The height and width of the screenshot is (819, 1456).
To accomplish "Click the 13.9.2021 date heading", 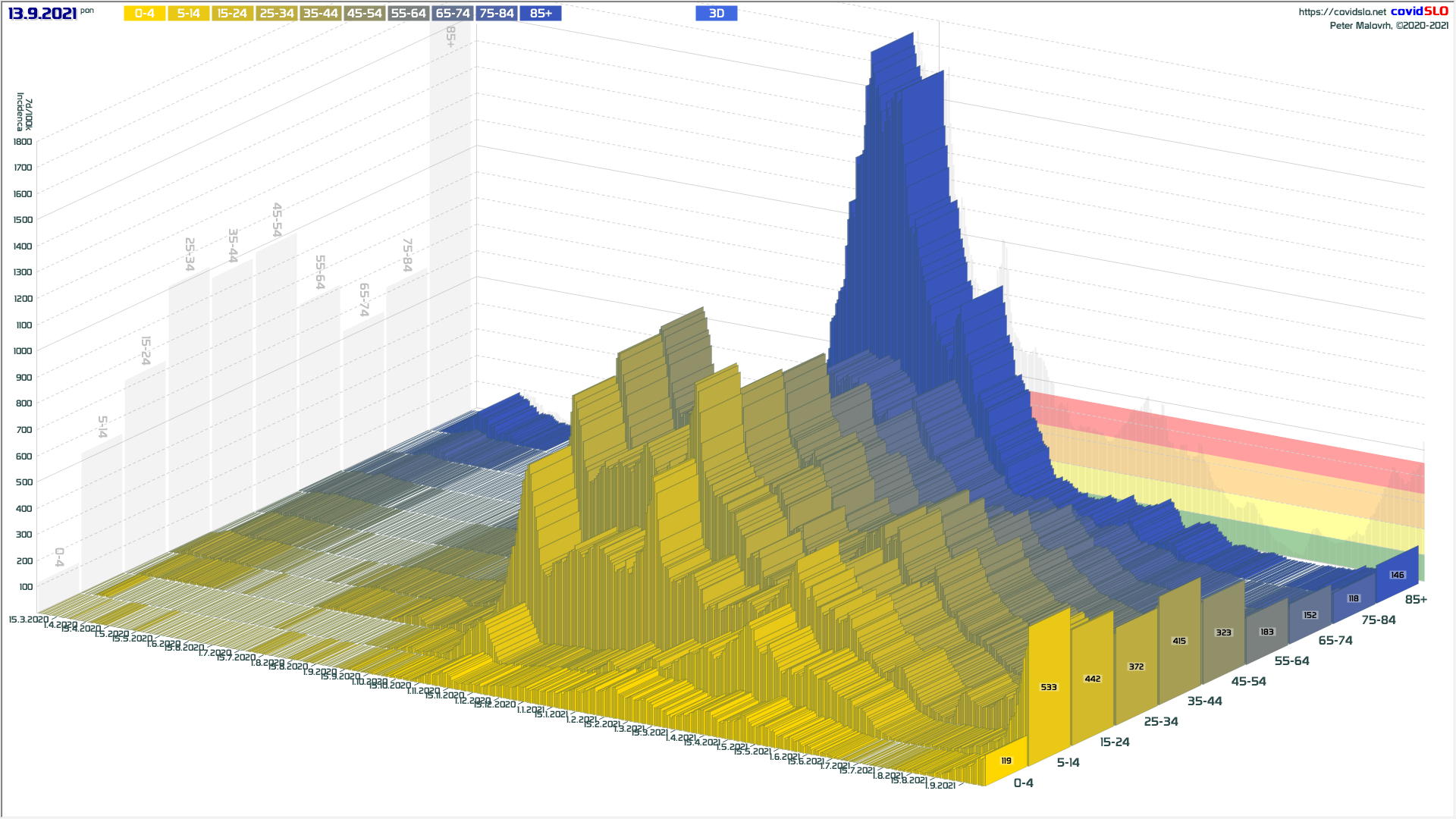I will point(42,14).
